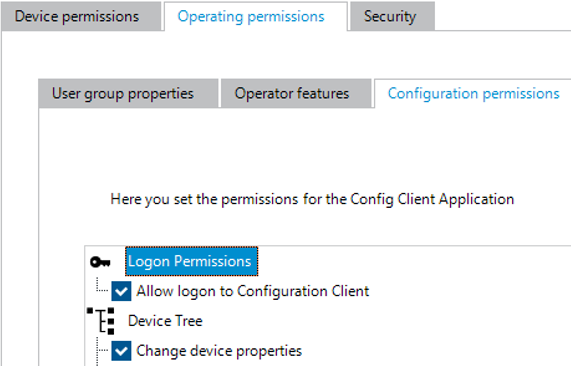Click the Allow logon to Configuration Client label
The height and width of the screenshot is (366, 571).
(253, 291)
